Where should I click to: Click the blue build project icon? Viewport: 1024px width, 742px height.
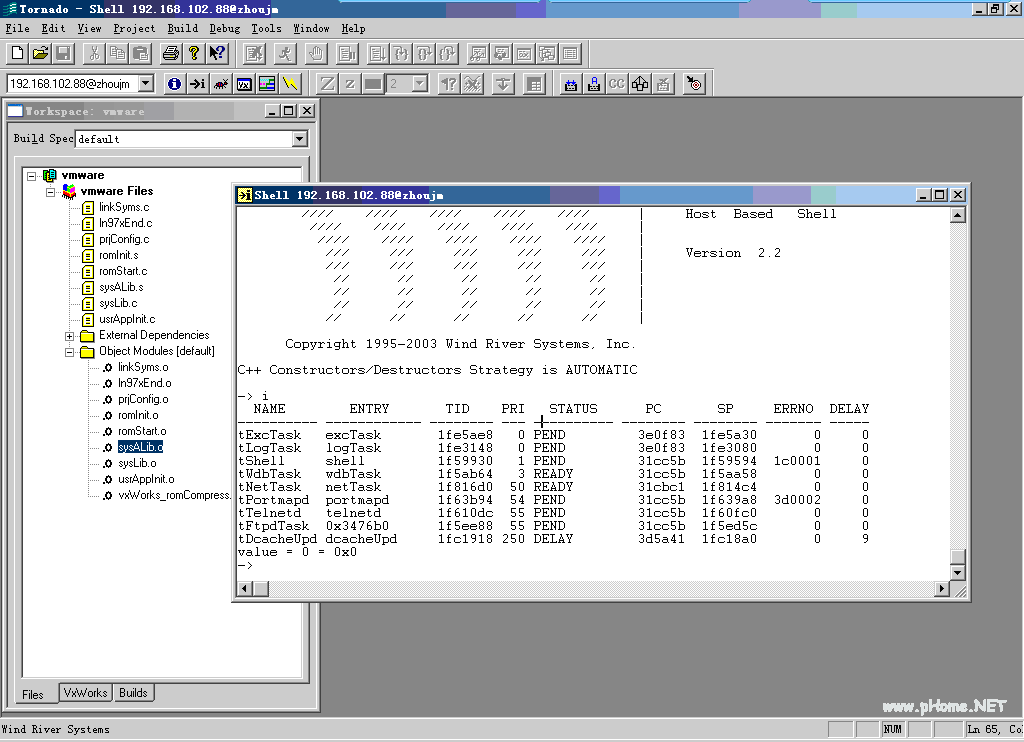[x=571, y=84]
